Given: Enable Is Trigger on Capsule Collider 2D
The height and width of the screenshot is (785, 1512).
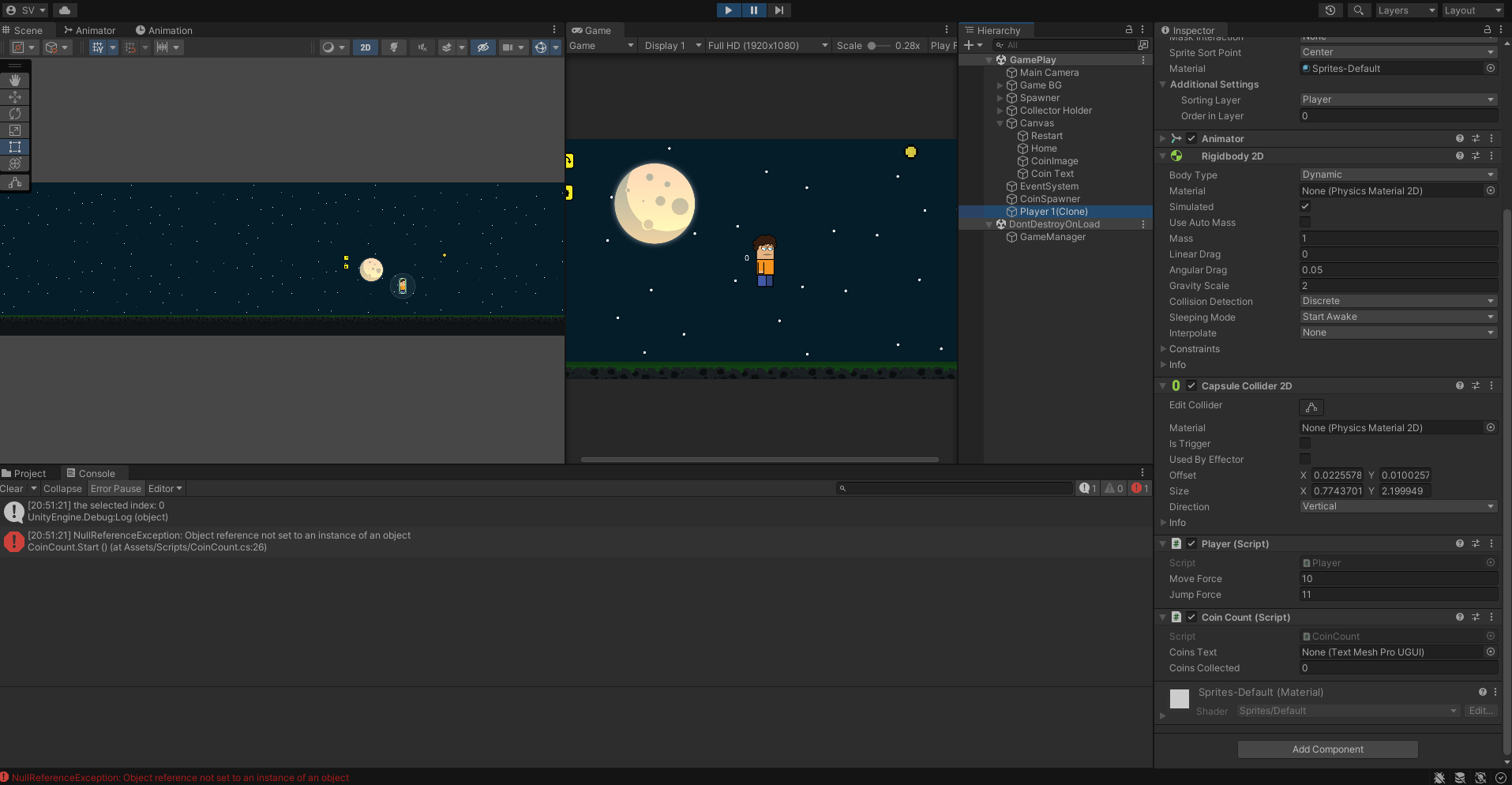Looking at the screenshot, I should pos(1305,443).
